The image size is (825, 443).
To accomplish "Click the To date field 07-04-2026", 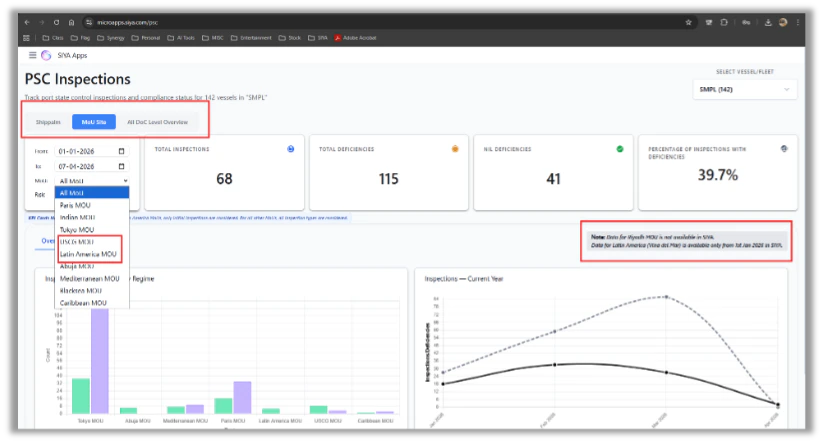I will tap(92, 166).
